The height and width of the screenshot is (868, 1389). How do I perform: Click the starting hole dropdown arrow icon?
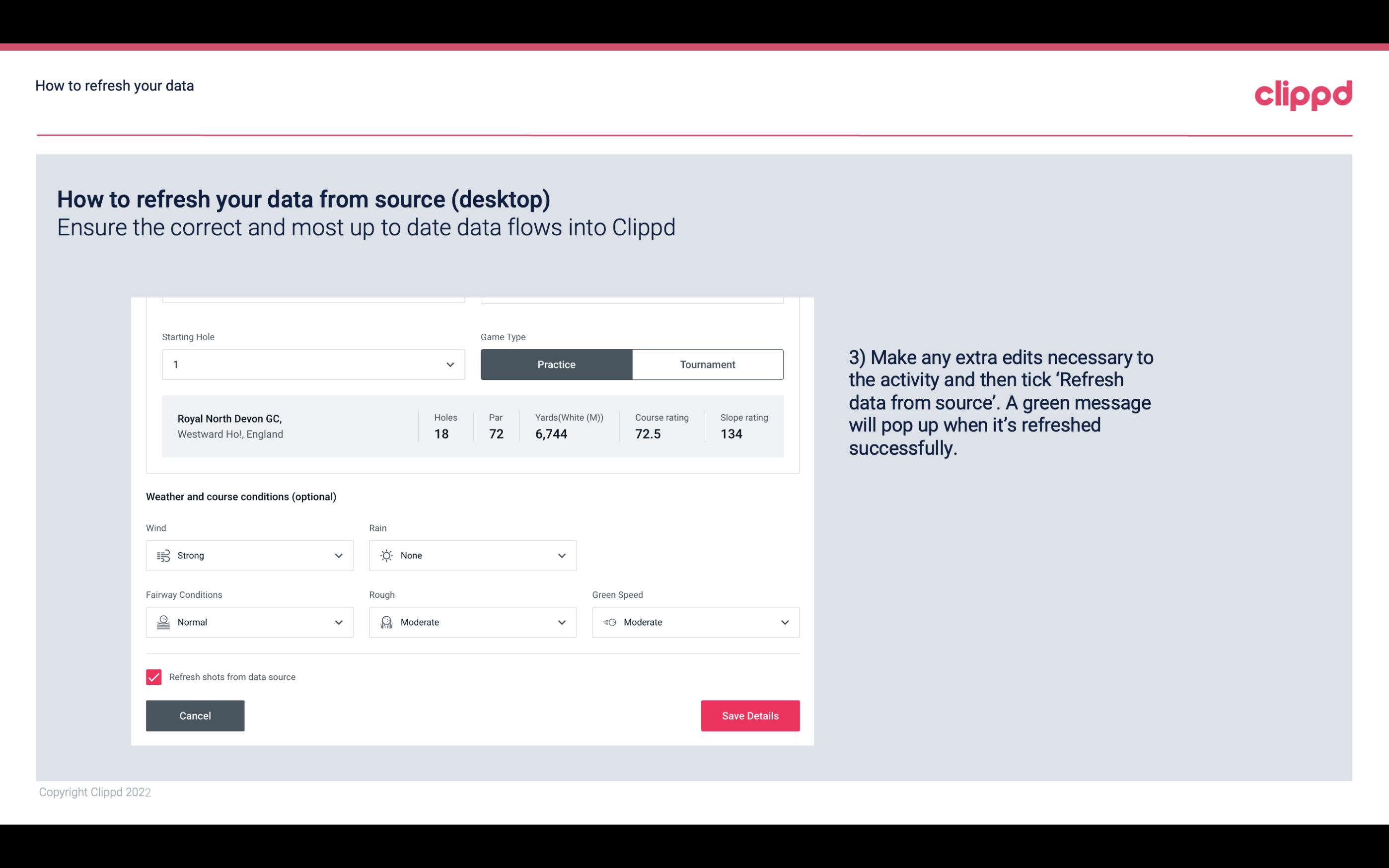[x=449, y=364]
